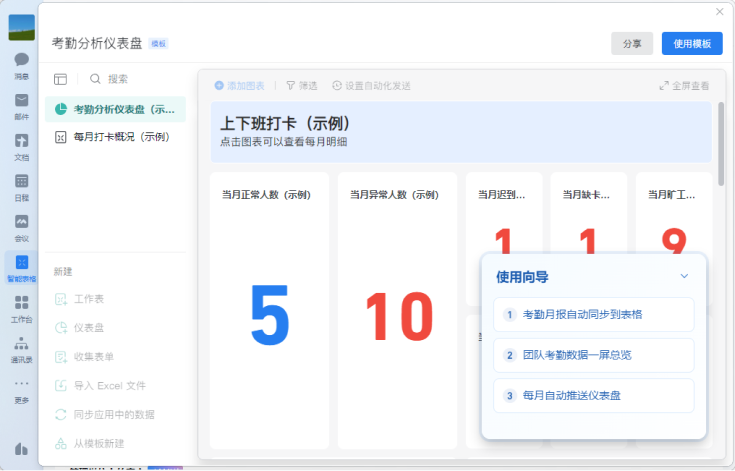Open the Meeting (会议) sidebar icon
This screenshot has width=735, height=471.
(x=22, y=228)
